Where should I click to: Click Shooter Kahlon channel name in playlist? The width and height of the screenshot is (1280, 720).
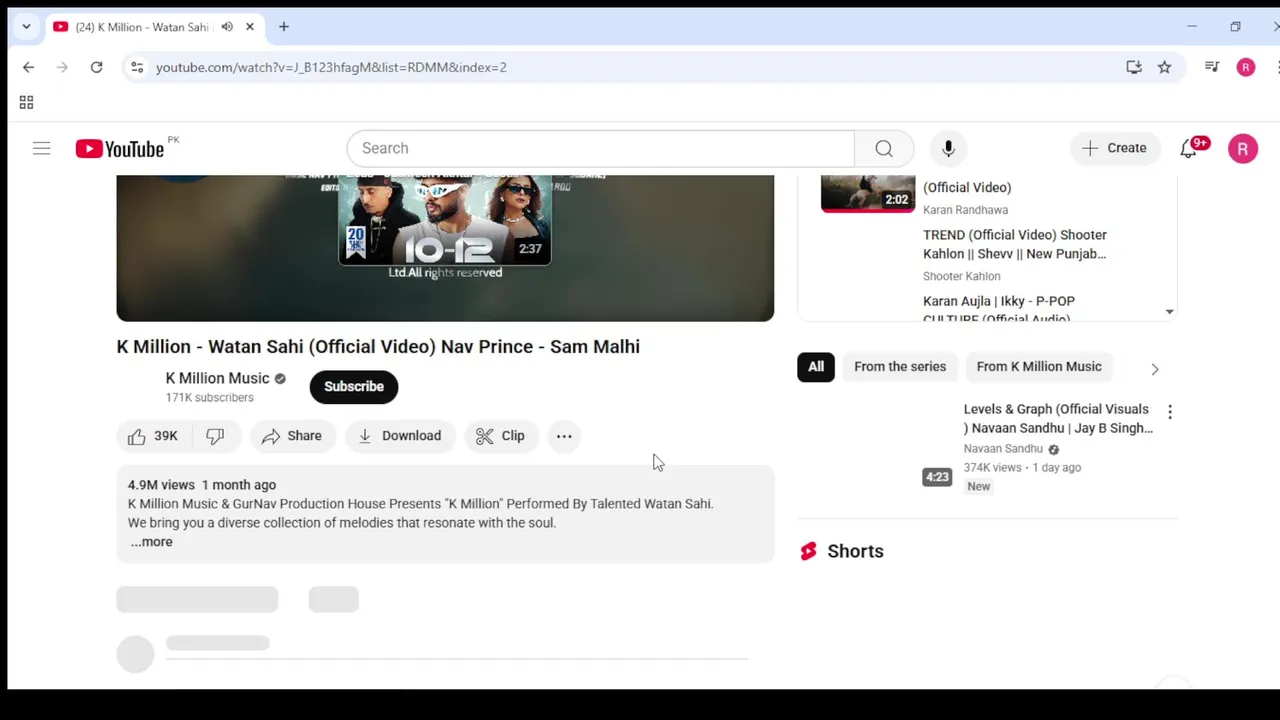[x=961, y=276]
